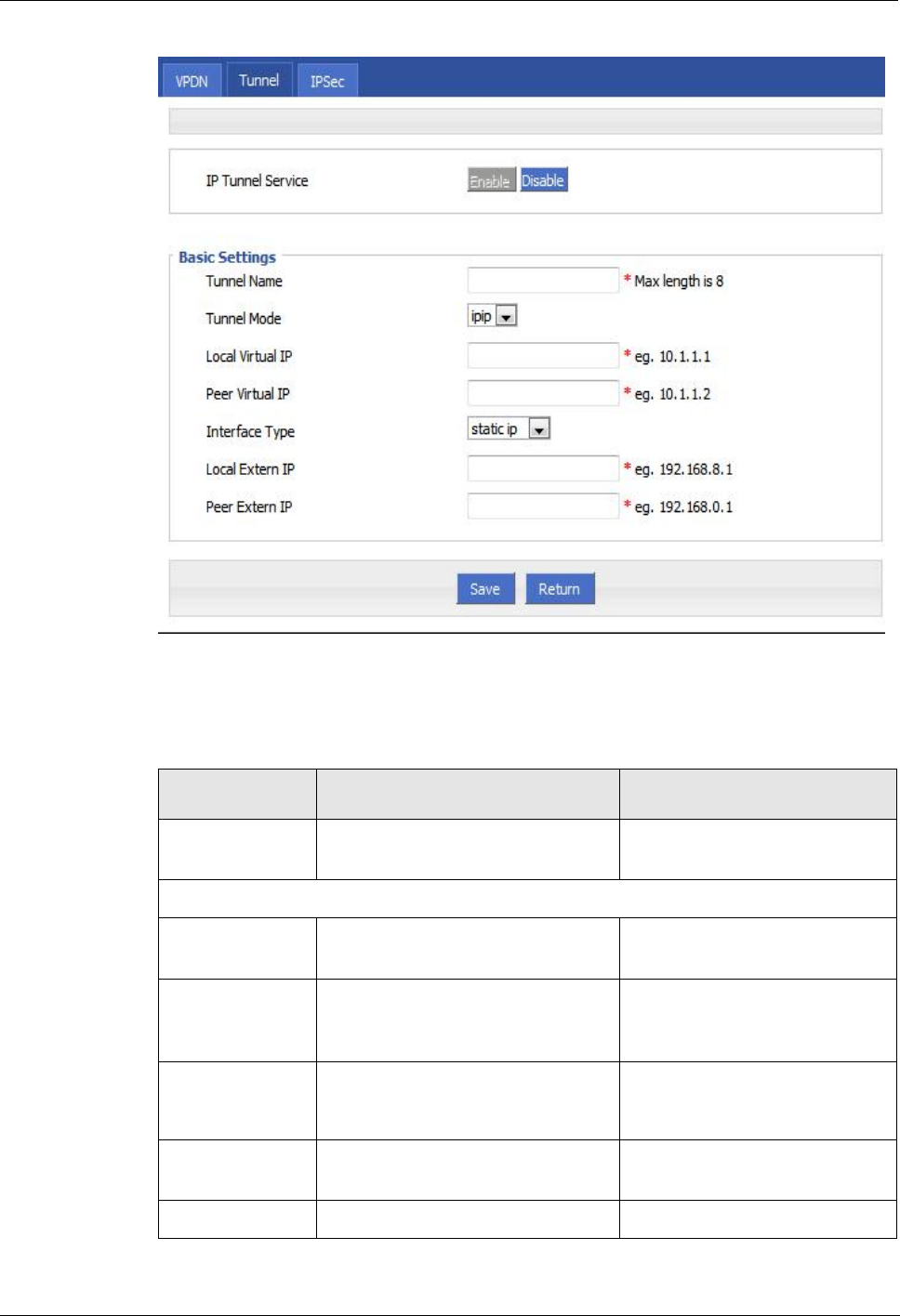Click the Interface Type label

[x=250, y=432]
